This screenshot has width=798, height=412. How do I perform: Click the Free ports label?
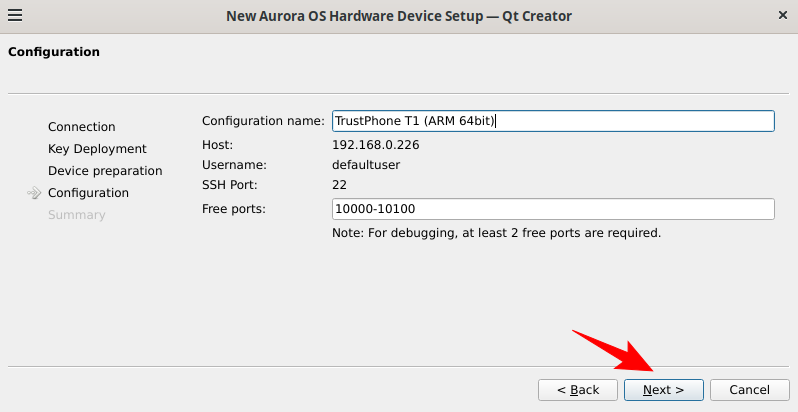pyautogui.click(x=234, y=209)
